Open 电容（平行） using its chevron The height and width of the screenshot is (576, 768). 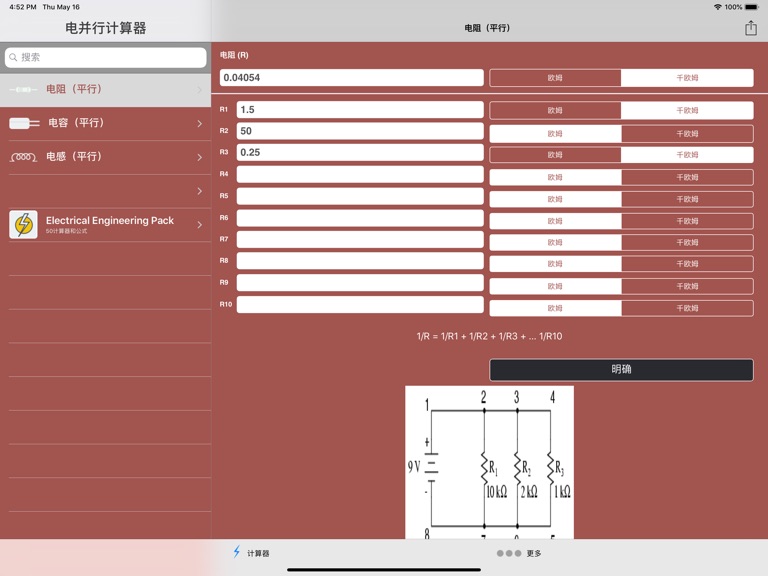tap(199, 124)
